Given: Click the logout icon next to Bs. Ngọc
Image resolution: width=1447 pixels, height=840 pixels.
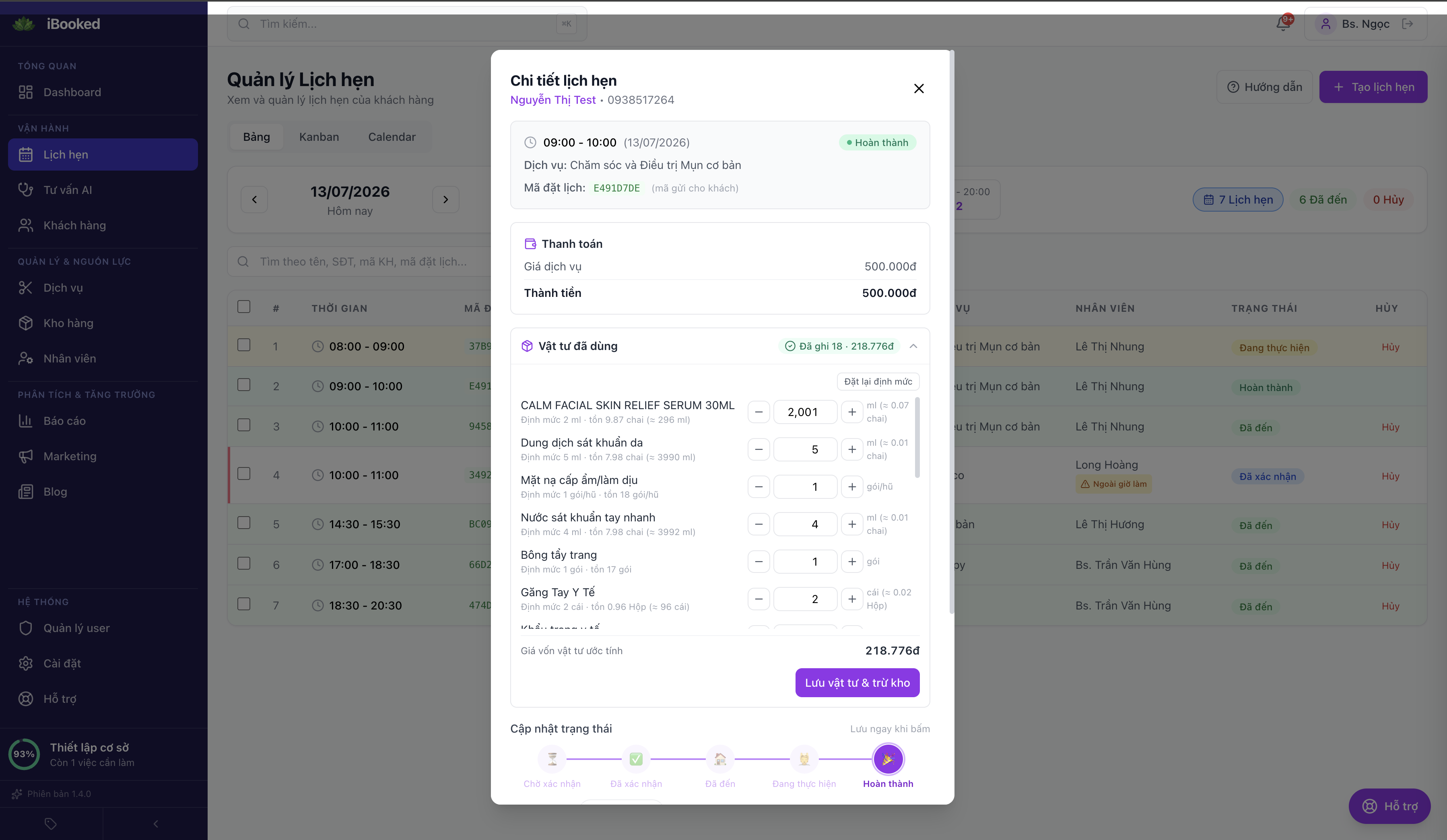Looking at the screenshot, I should (x=1408, y=24).
